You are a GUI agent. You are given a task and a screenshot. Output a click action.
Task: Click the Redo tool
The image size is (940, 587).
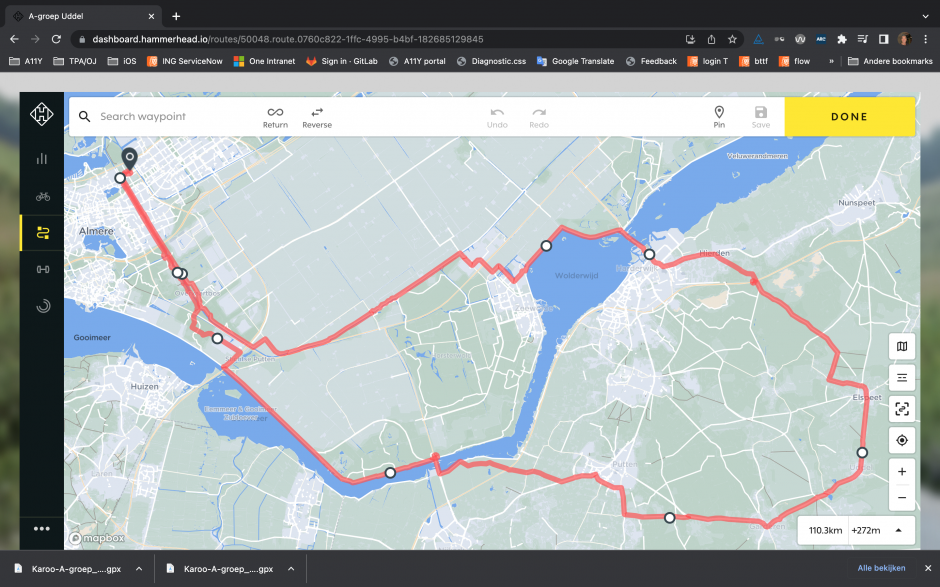pyautogui.click(x=538, y=118)
